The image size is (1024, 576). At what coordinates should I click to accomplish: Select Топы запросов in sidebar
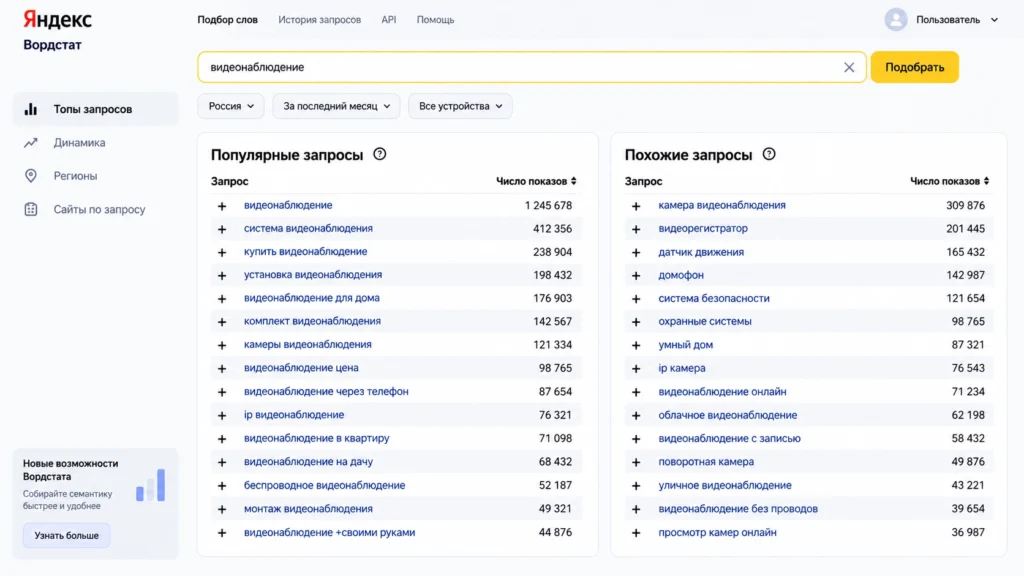click(95, 109)
